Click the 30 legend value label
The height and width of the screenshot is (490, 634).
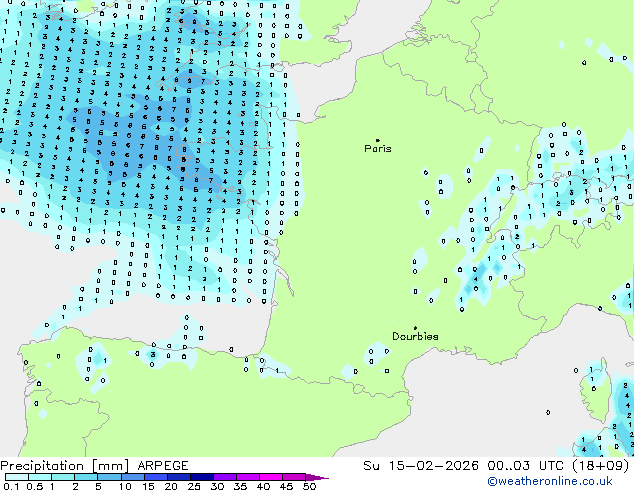[217, 486]
